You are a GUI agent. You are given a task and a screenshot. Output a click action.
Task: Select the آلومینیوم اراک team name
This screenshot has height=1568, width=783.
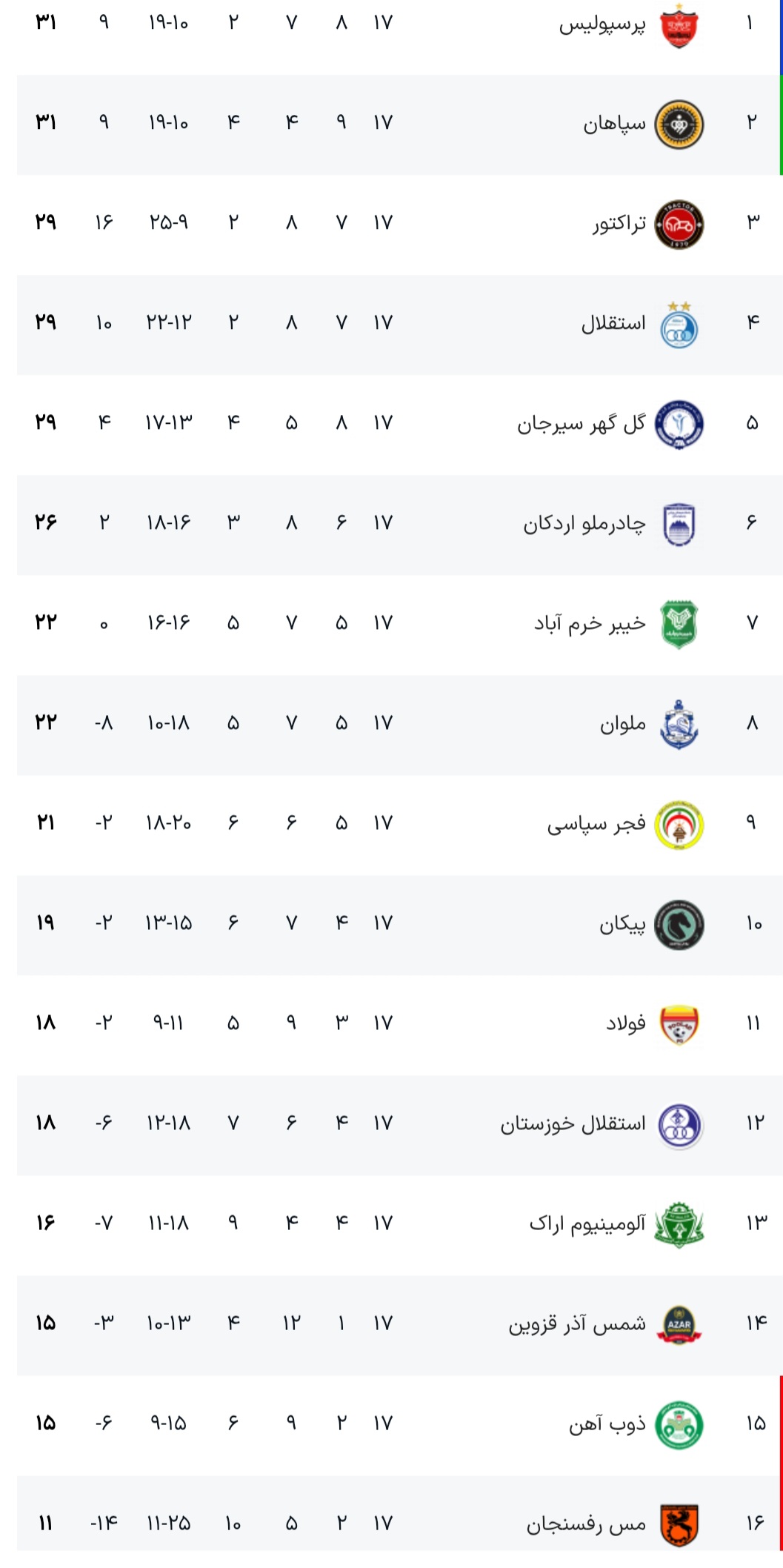coord(587,1224)
